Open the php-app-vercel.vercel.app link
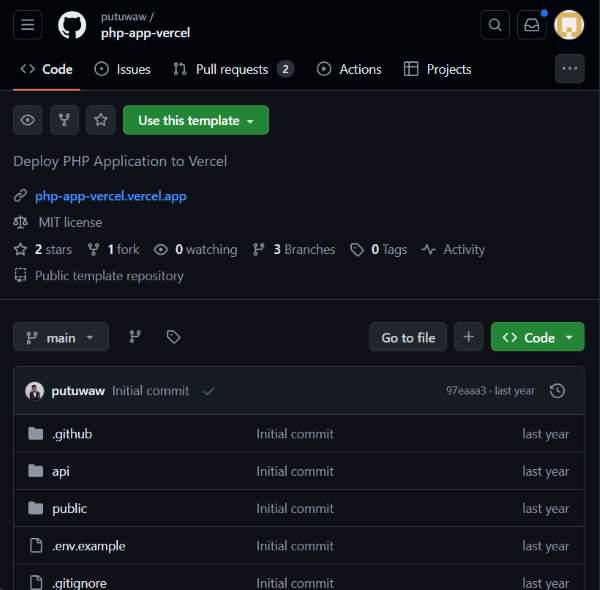 (110, 196)
